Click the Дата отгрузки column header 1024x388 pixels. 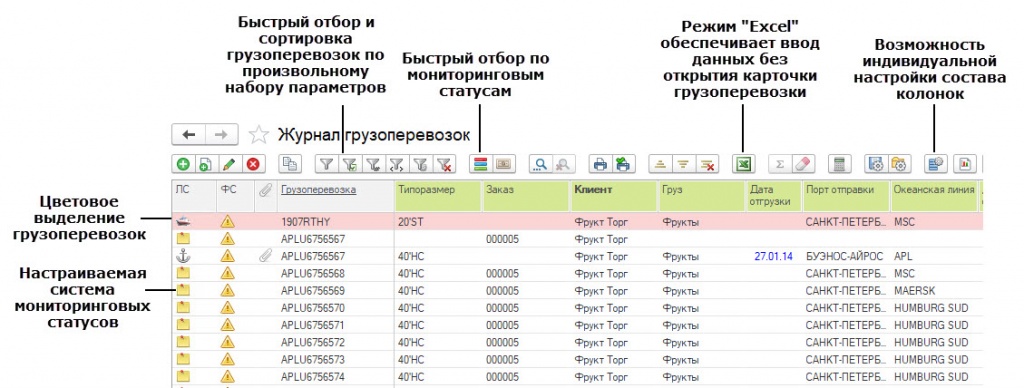tap(774, 195)
